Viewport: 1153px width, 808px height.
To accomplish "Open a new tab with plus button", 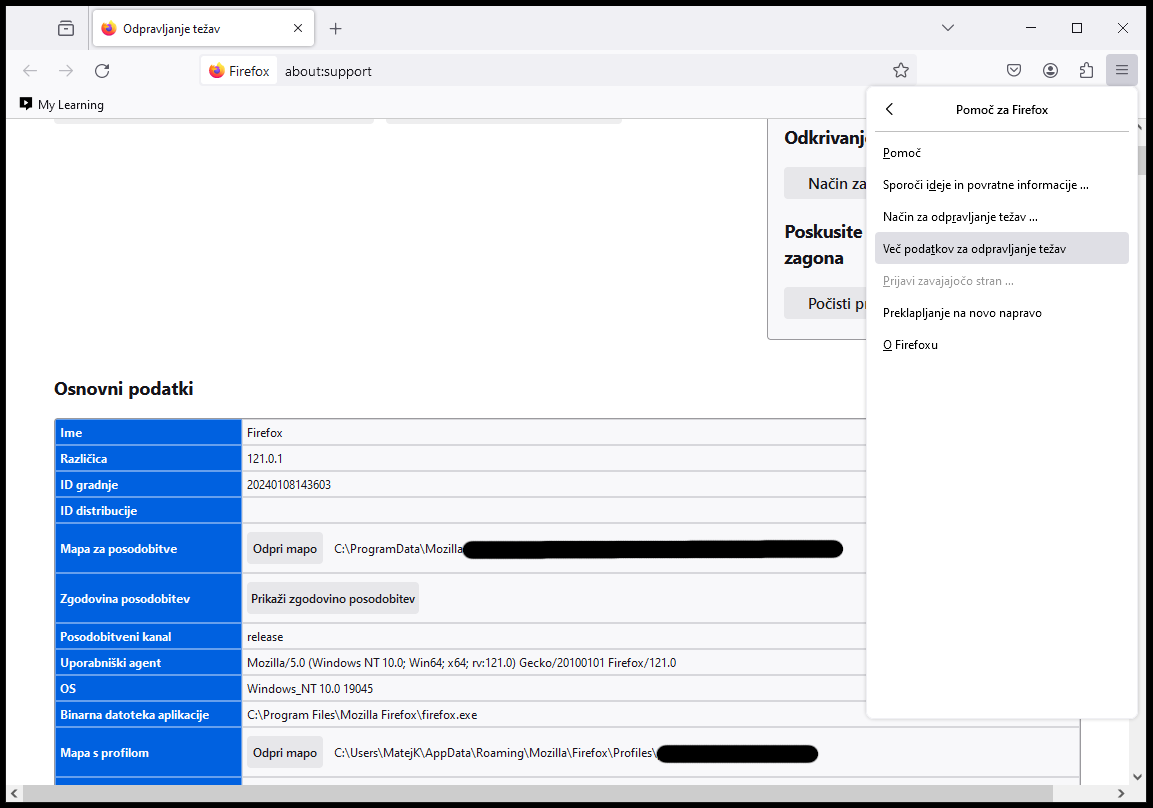I will pyautogui.click(x=335, y=29).
